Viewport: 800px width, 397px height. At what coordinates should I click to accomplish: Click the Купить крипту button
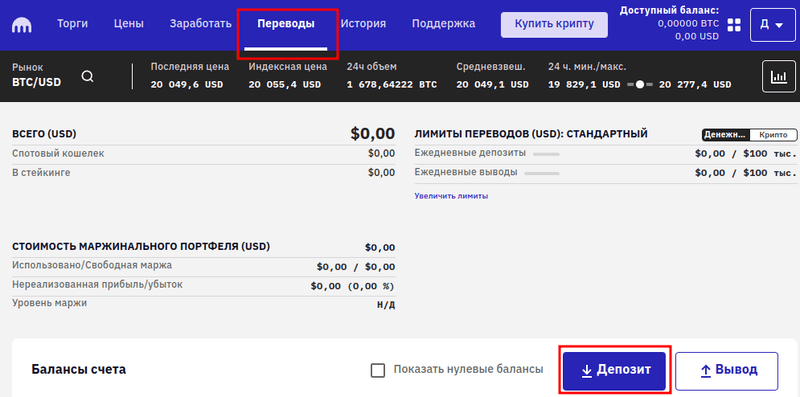click(554, 24)
